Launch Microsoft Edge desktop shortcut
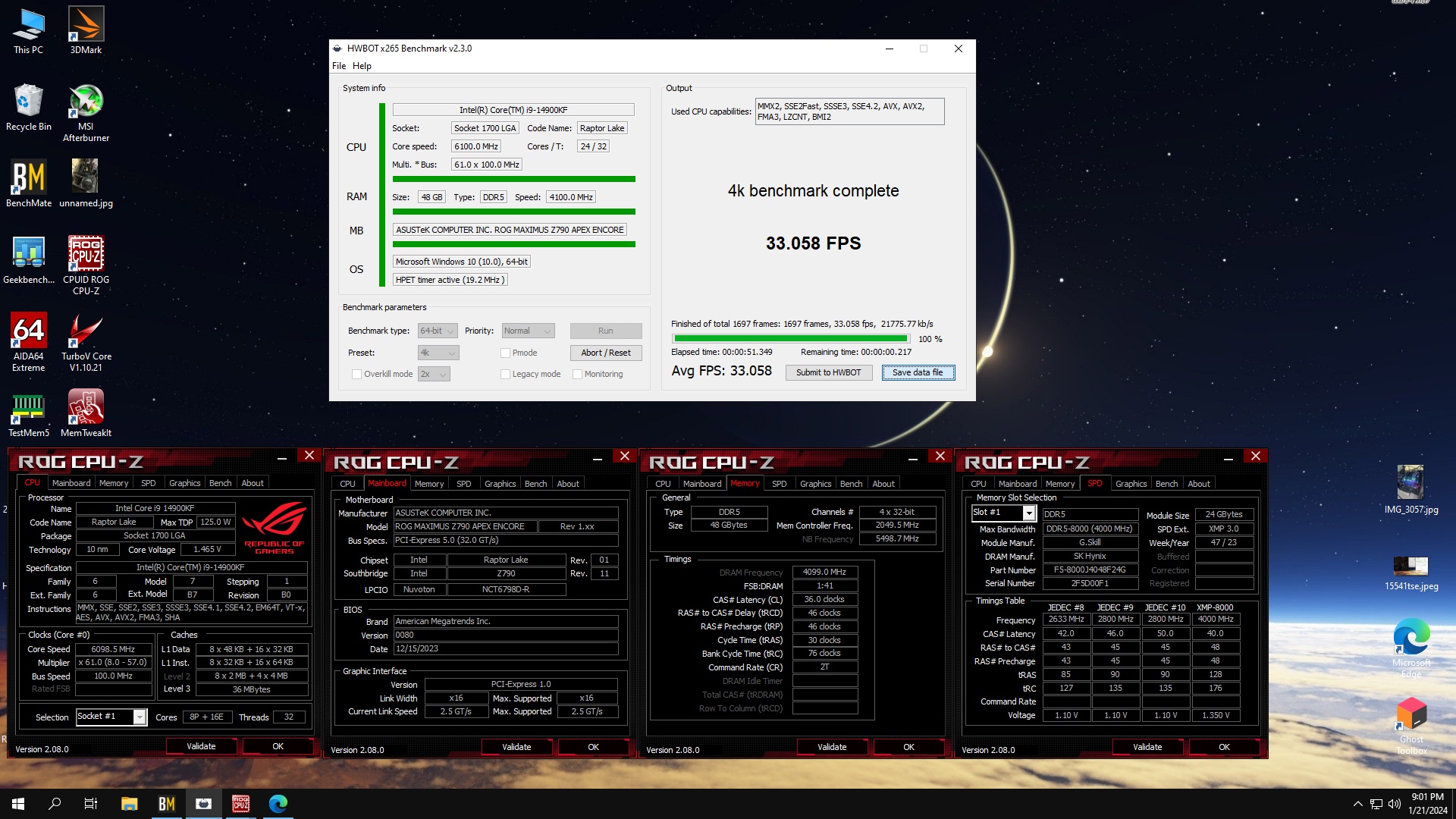1456x819 pixels. 1410,648
